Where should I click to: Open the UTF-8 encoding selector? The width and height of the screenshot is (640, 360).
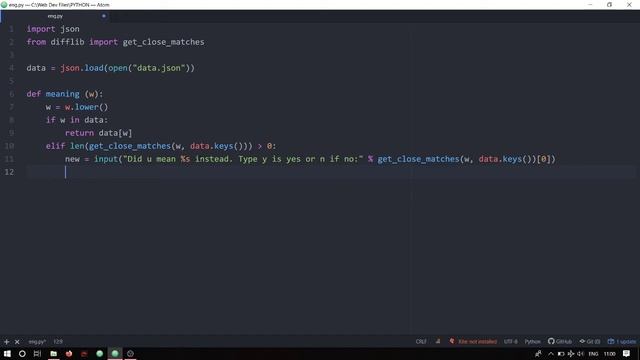pos(510,341)
